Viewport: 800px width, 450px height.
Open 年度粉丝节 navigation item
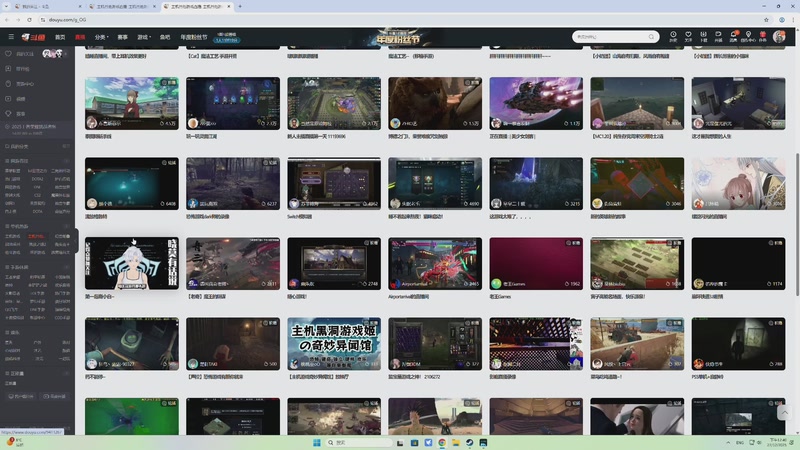point(193,37)
